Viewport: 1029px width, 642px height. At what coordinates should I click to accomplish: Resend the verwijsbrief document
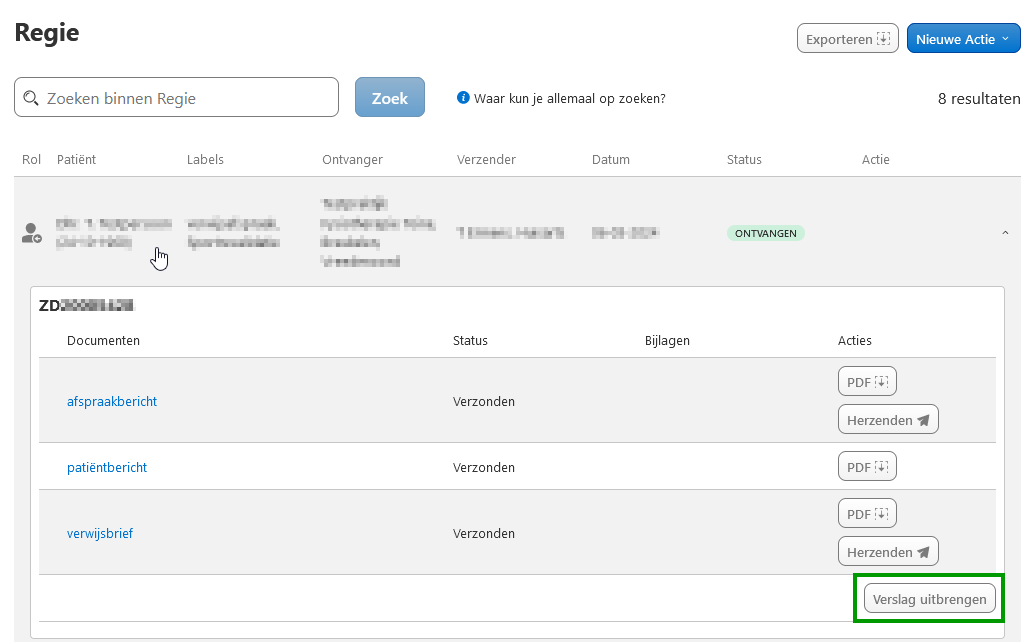tap(888, 552)
